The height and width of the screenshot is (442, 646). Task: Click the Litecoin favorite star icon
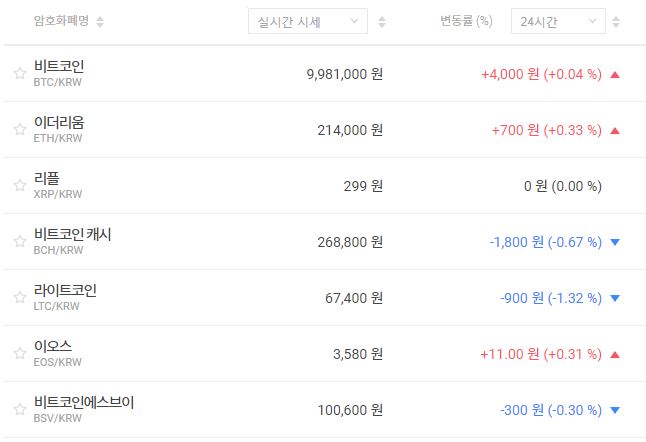click(19, 297)
